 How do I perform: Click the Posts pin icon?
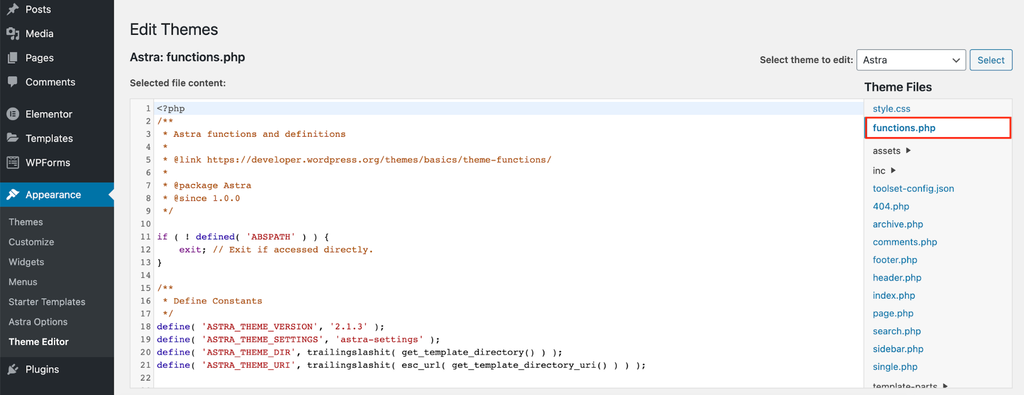[12, 10]
